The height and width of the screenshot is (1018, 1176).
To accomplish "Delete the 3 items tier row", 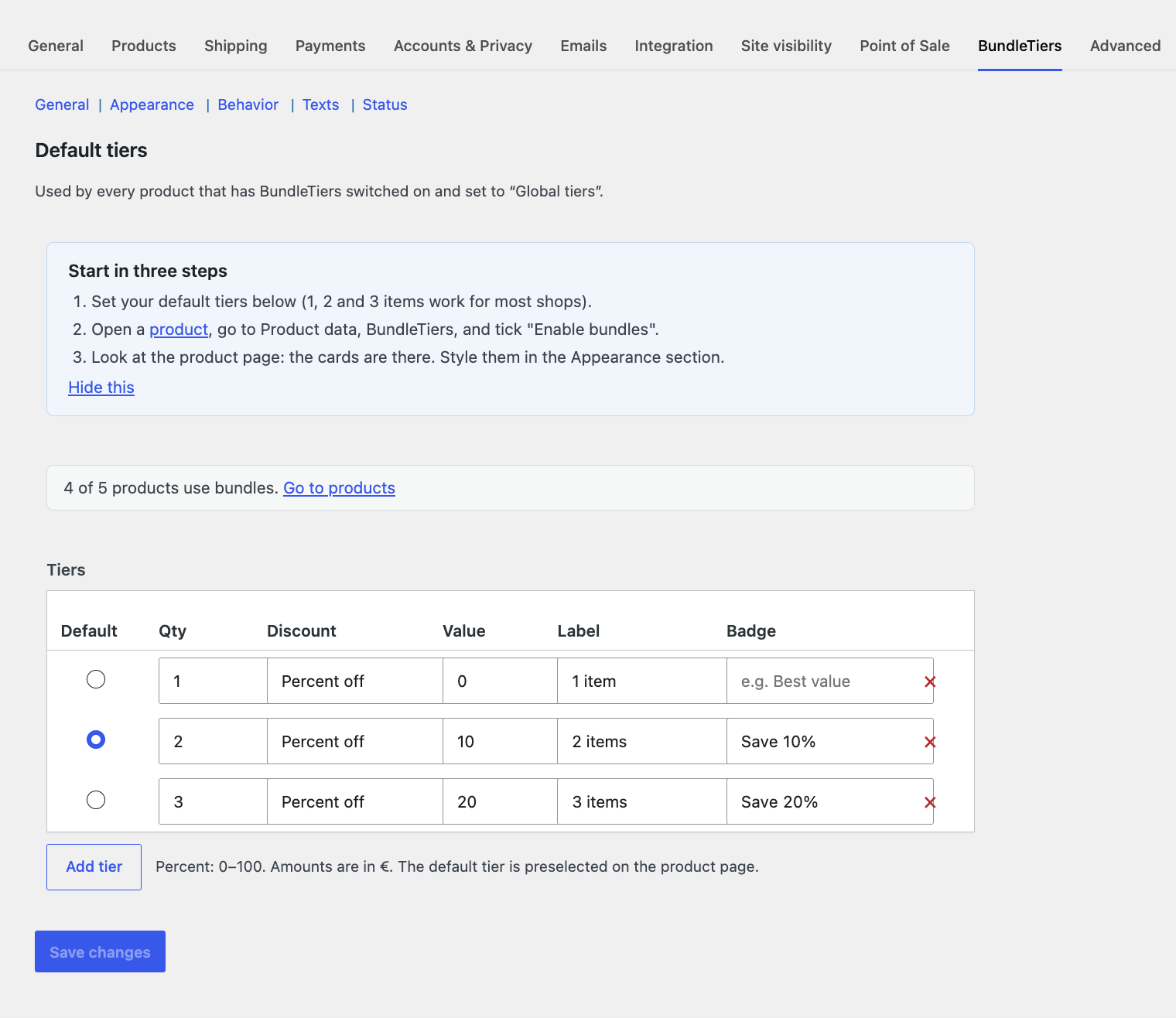I will point(930,802).
